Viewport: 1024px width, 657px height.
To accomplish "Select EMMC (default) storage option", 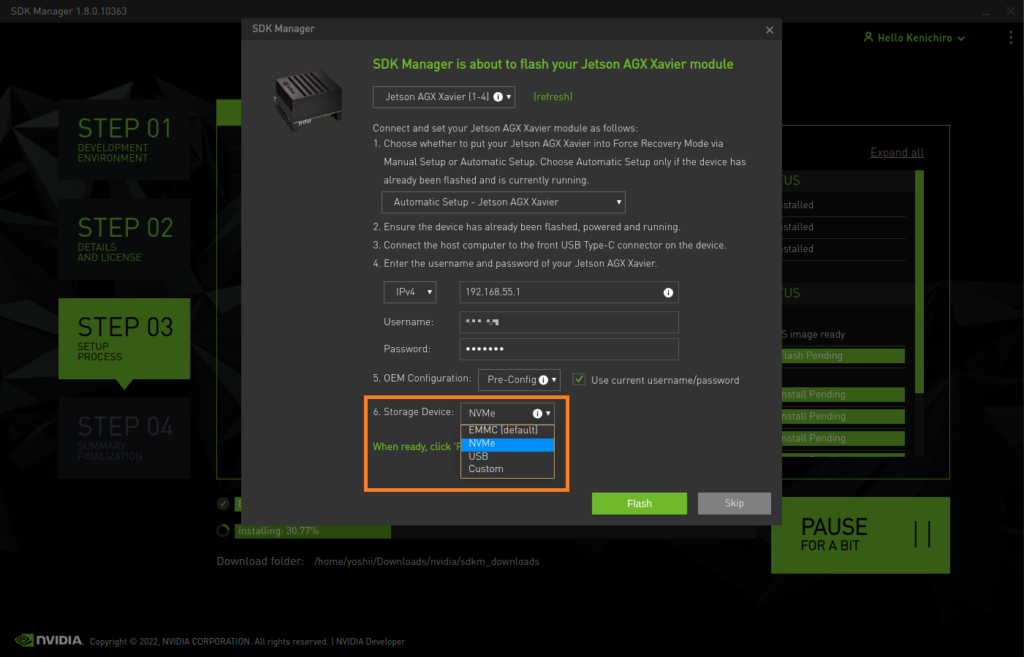I will (507, 430).
